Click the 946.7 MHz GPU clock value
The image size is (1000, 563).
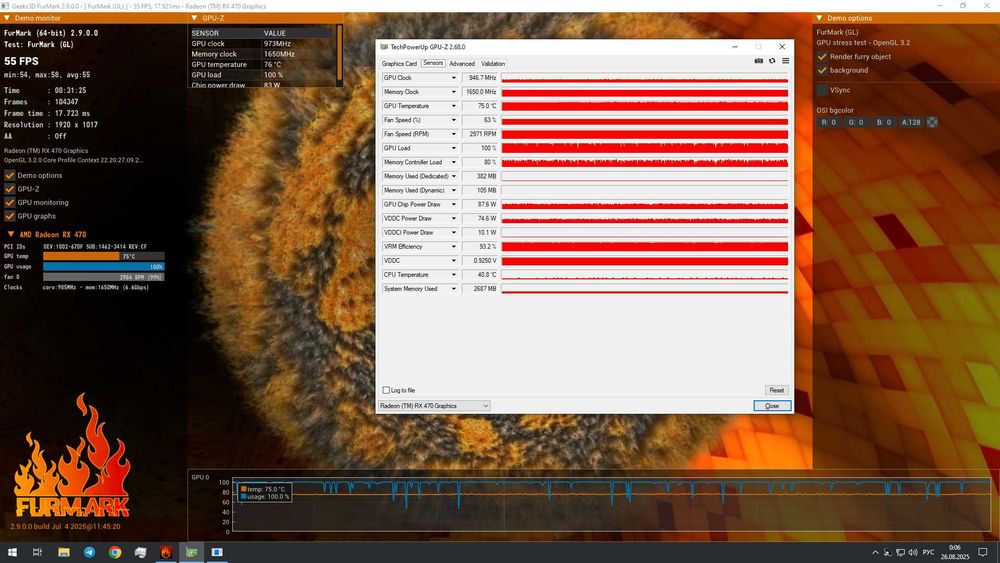pyautogui.click(x=480, y=78)
